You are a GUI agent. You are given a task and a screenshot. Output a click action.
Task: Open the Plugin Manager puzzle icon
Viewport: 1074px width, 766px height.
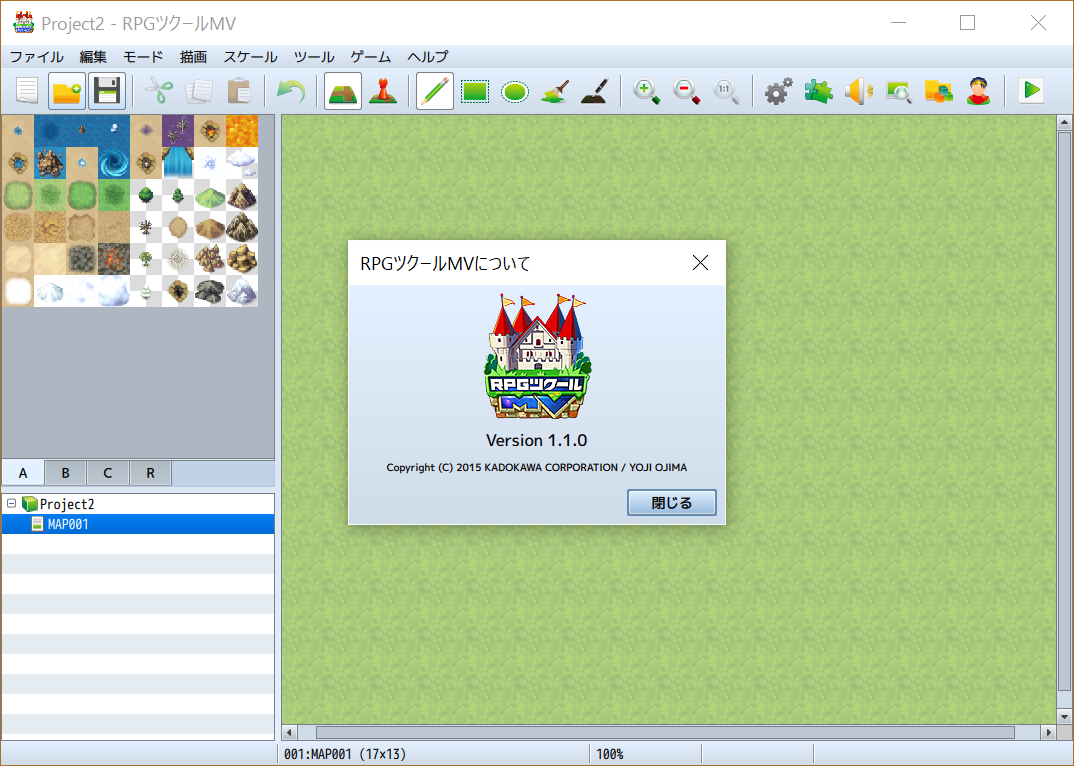(x=819, y=91)
